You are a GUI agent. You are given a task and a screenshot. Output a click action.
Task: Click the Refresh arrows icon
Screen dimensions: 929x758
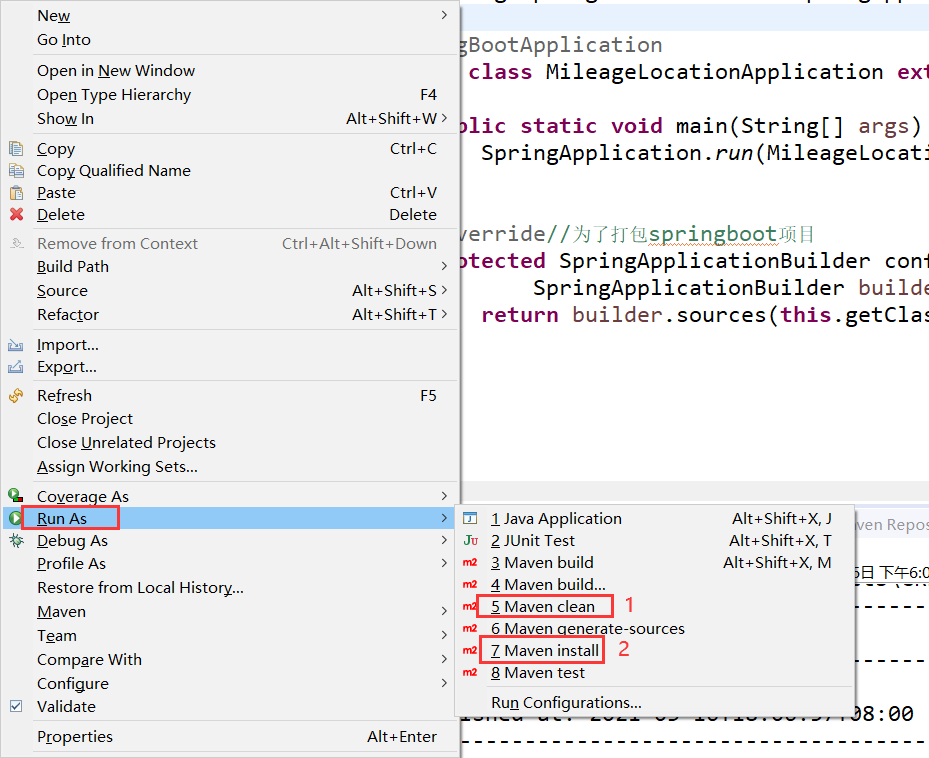point(16,395)
